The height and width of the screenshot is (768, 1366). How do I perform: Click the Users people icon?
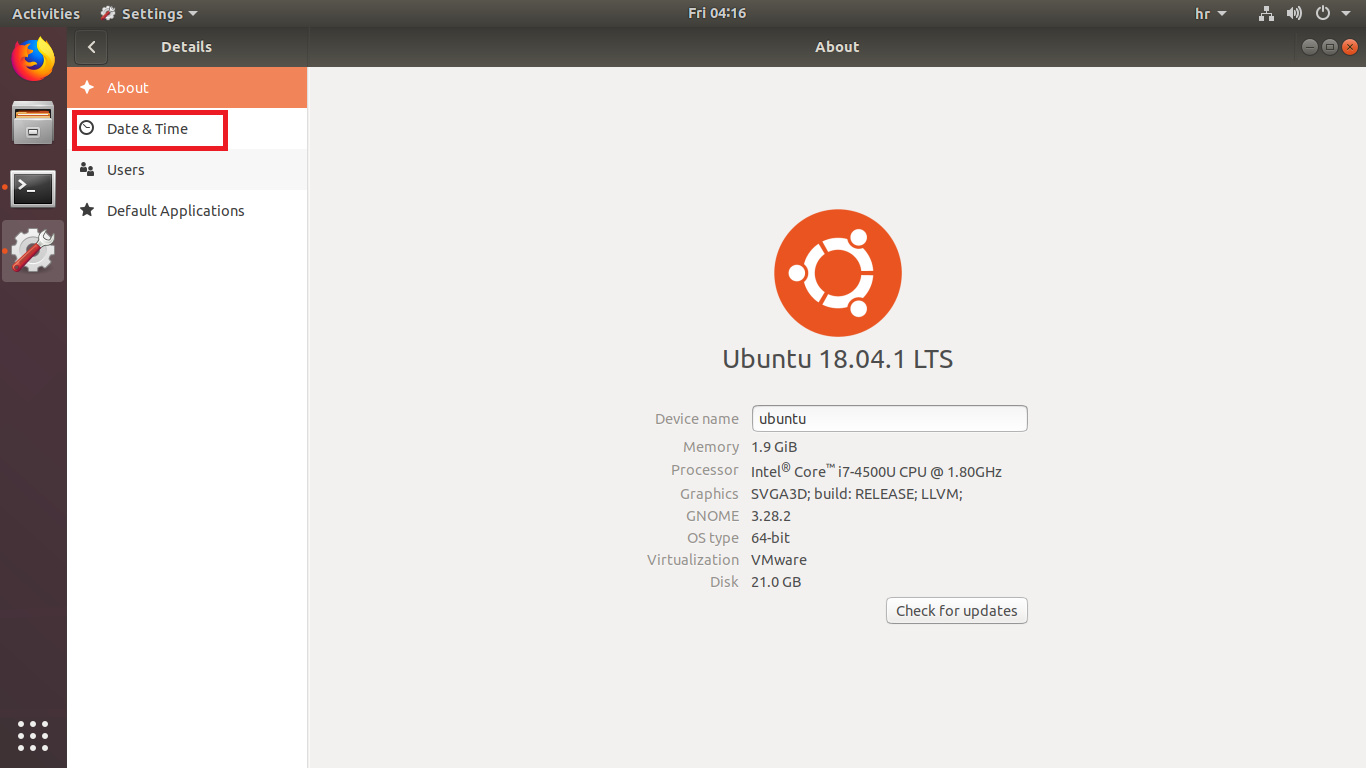87,169
